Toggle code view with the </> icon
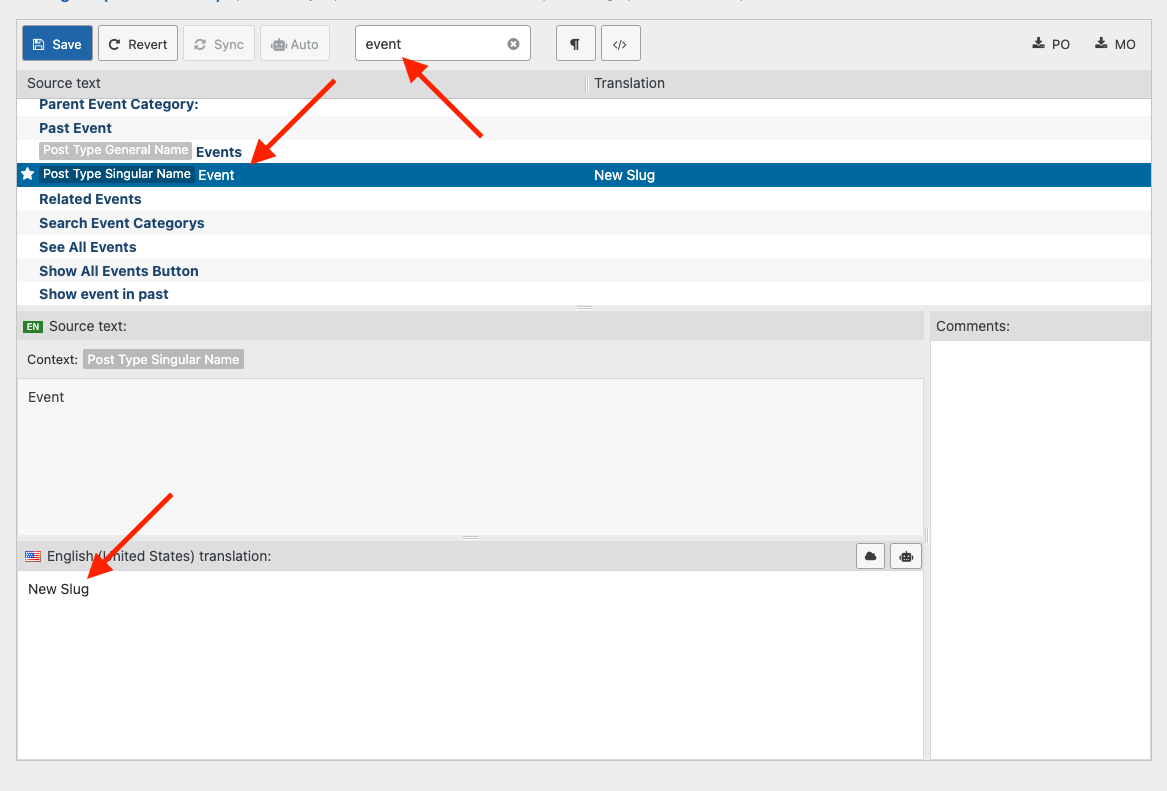 [x=620, y=44]
